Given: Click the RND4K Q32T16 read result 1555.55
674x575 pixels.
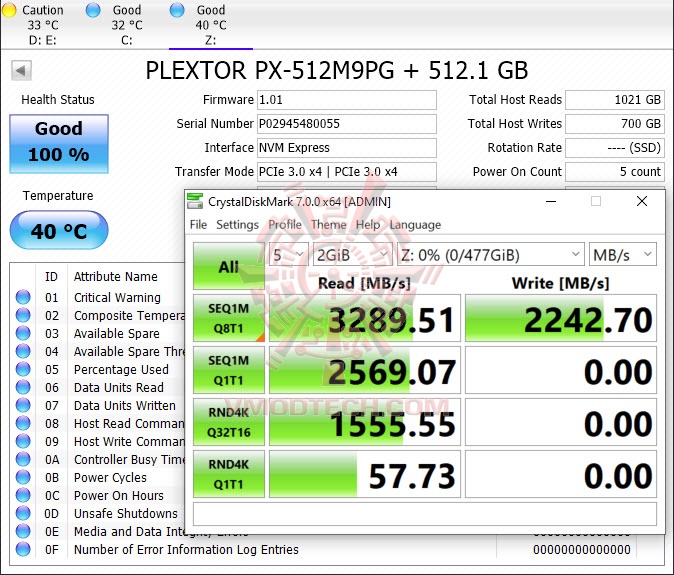Looking at the screenshot, I should (365, 422).
